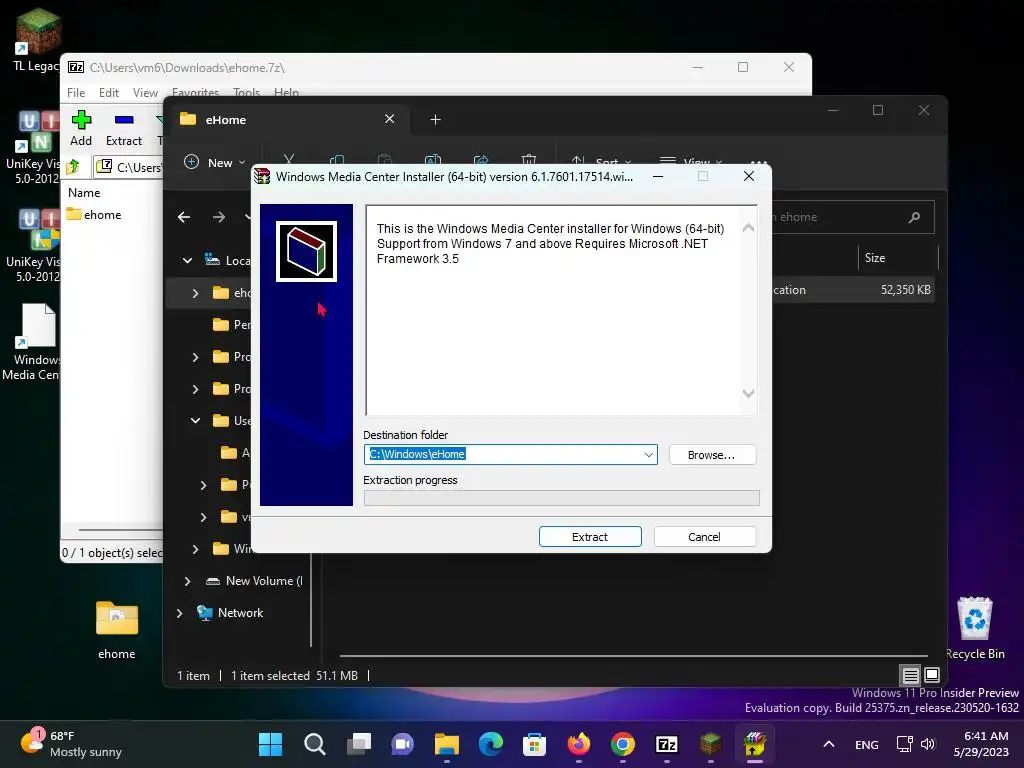Open the Chat app from the taskbar
Screen dimensions: 1024x768
pyautogui.click(x=402, y=744)
